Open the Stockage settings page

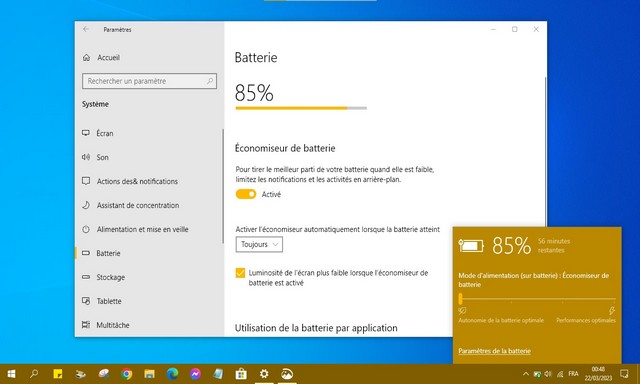click(x=104, y=277)
